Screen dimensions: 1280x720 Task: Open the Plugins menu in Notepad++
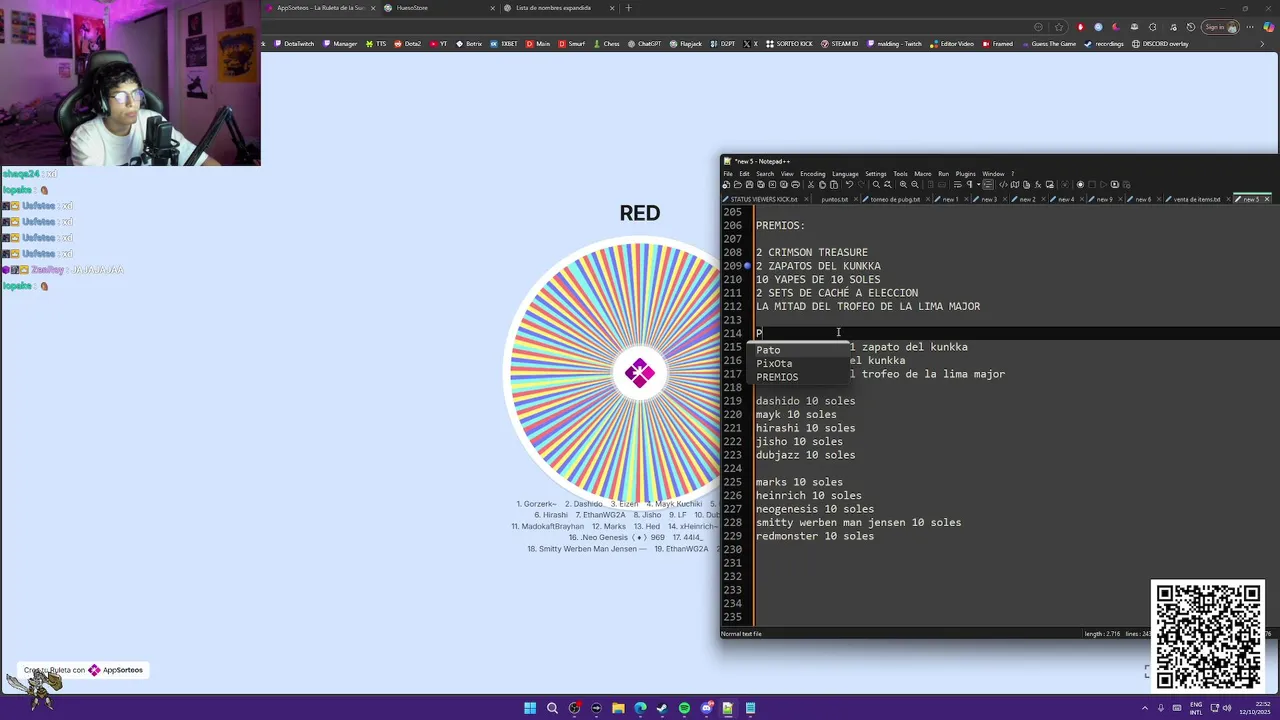point(965,174)
